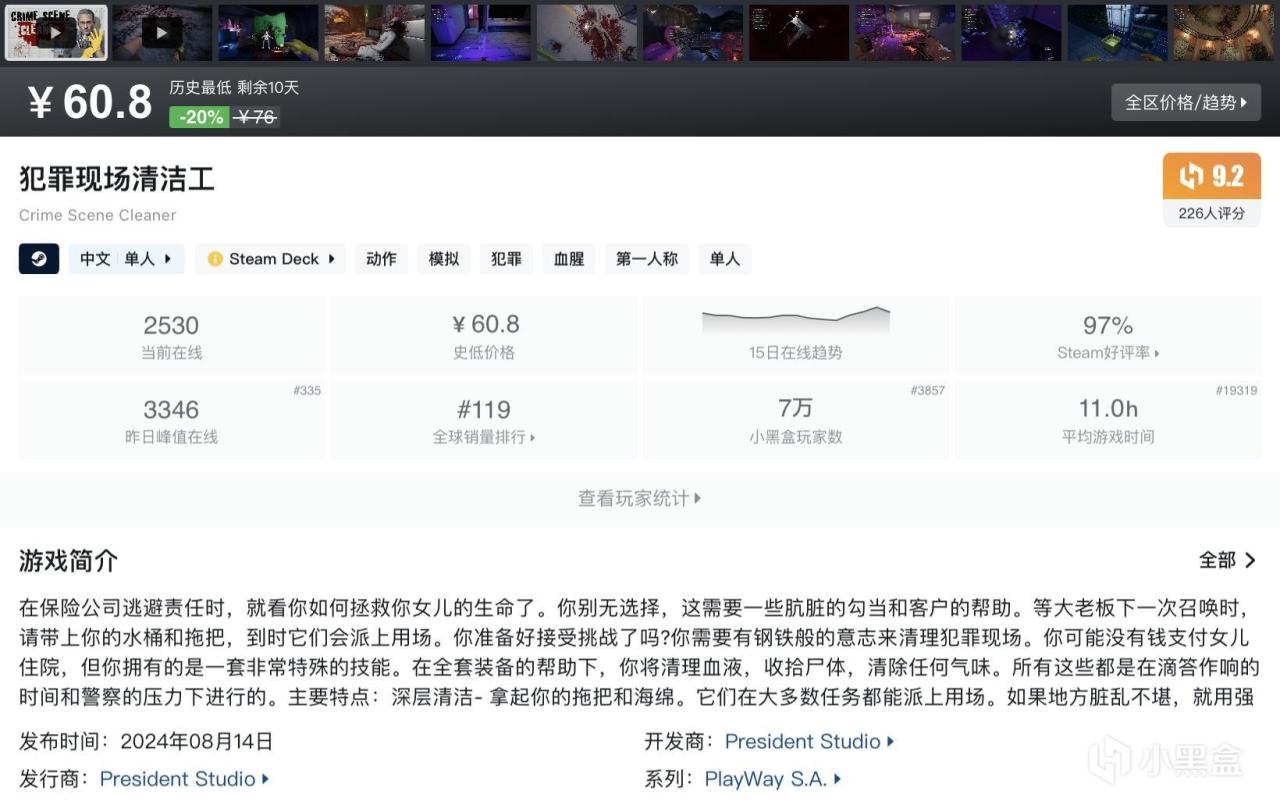Open the warm orange-lit interior screenshot
This screenshot has height=805, width=1280.
[x=1223, y=33]
